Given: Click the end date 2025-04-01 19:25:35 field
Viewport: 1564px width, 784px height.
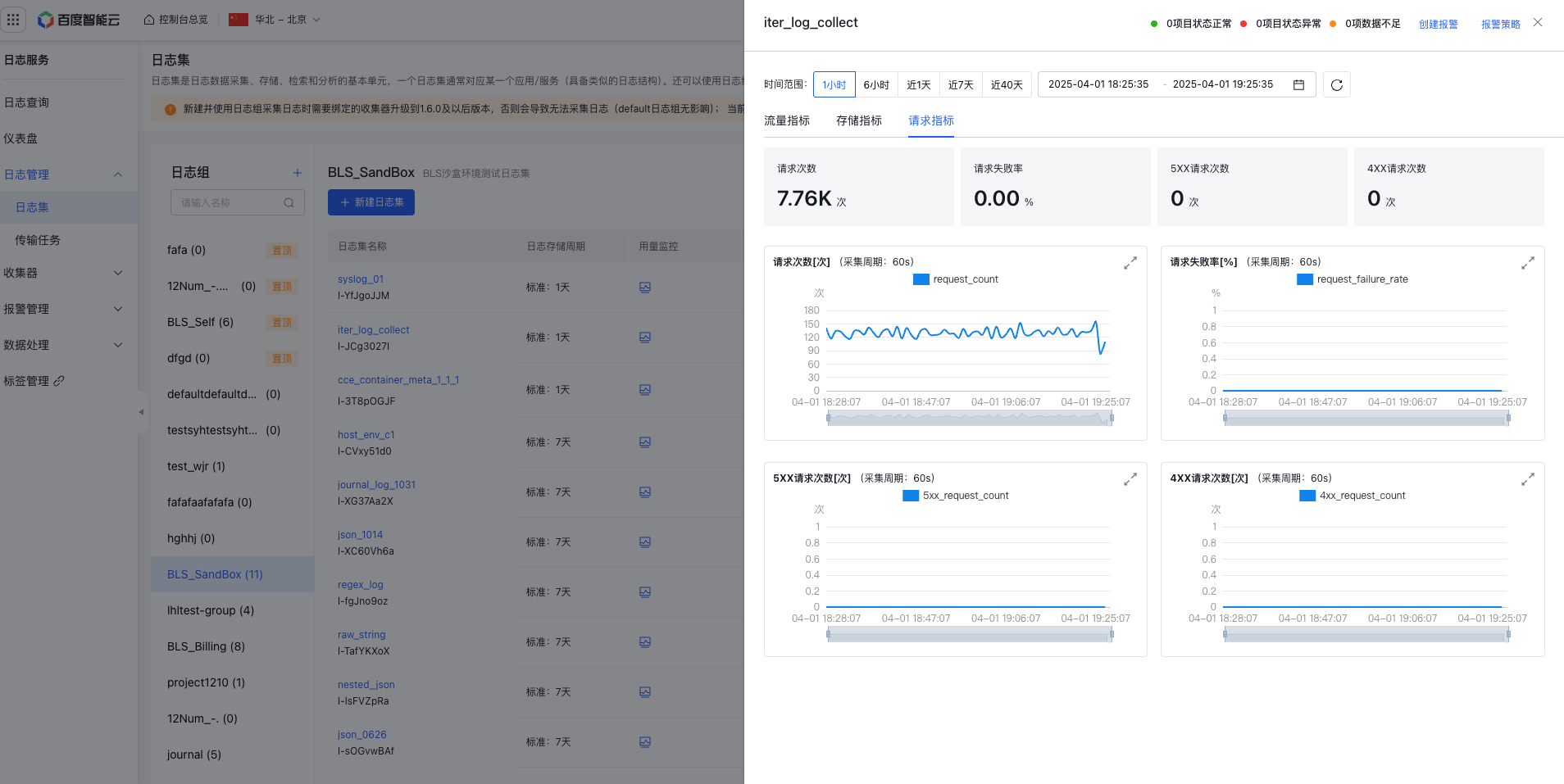Looking at the screenshot, I should [1223, 84].
